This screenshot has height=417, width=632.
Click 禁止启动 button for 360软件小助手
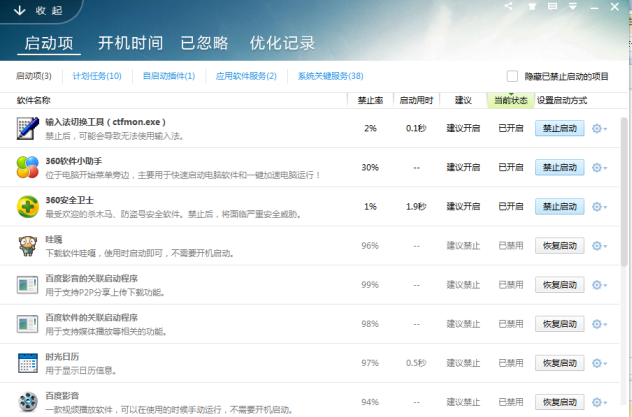pos(560,168)
